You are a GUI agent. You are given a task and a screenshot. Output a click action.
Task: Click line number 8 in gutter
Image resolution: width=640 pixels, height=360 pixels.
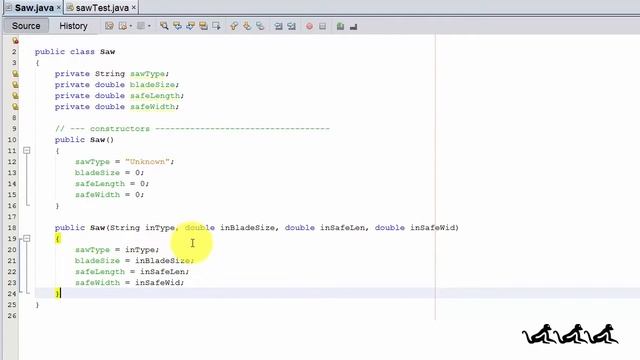click(14, 118)
